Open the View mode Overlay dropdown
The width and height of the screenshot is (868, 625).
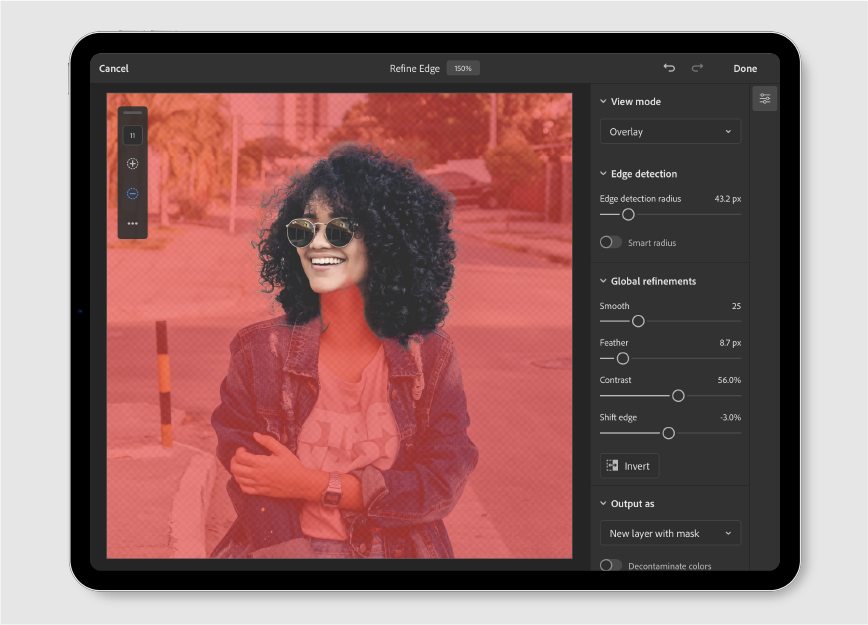click(669, 131)
